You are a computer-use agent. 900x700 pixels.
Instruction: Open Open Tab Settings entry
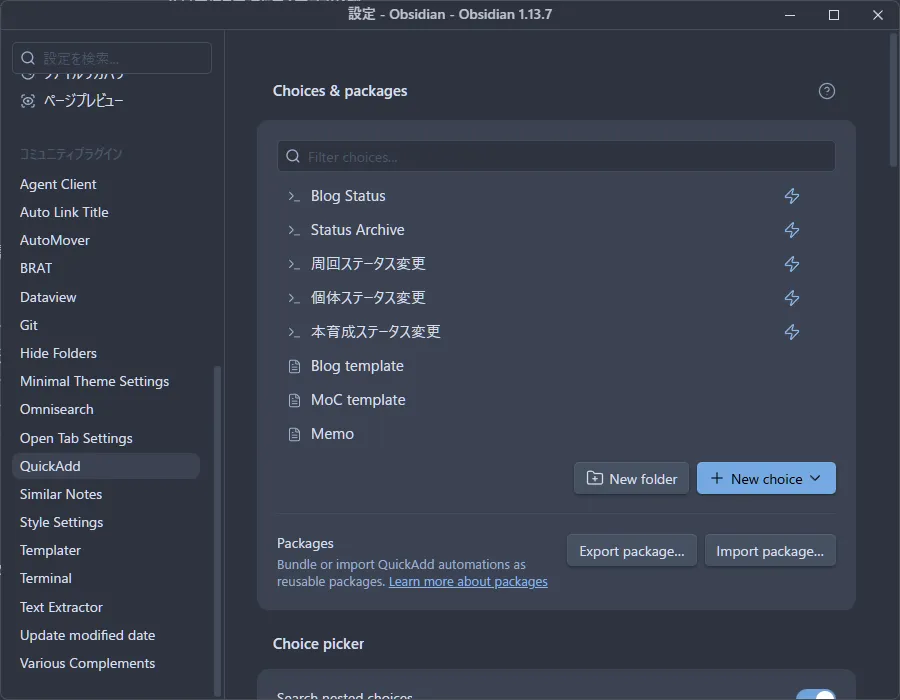[76, 438]
